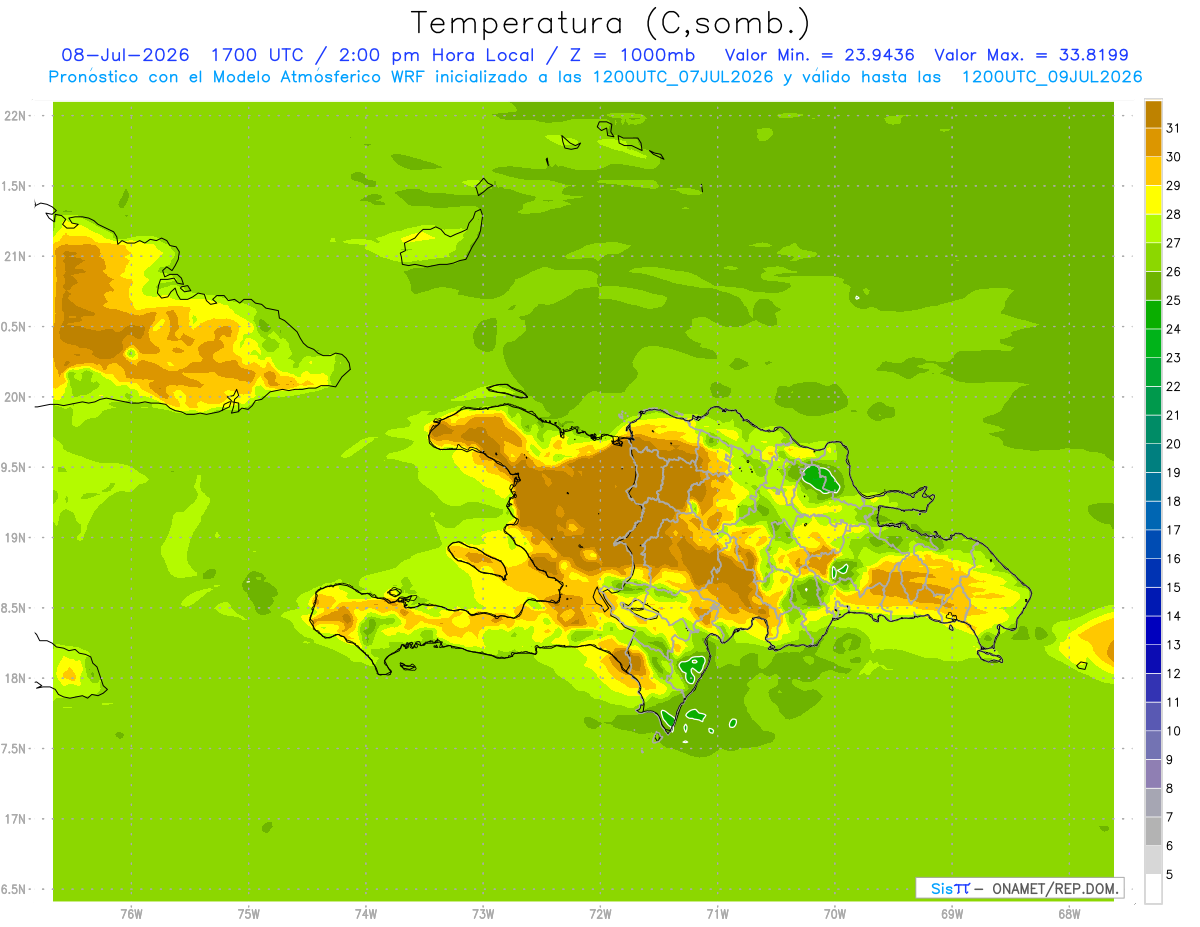Click the white legend swatch below 5
The image size is (1200, 927).
[1153, 889]
